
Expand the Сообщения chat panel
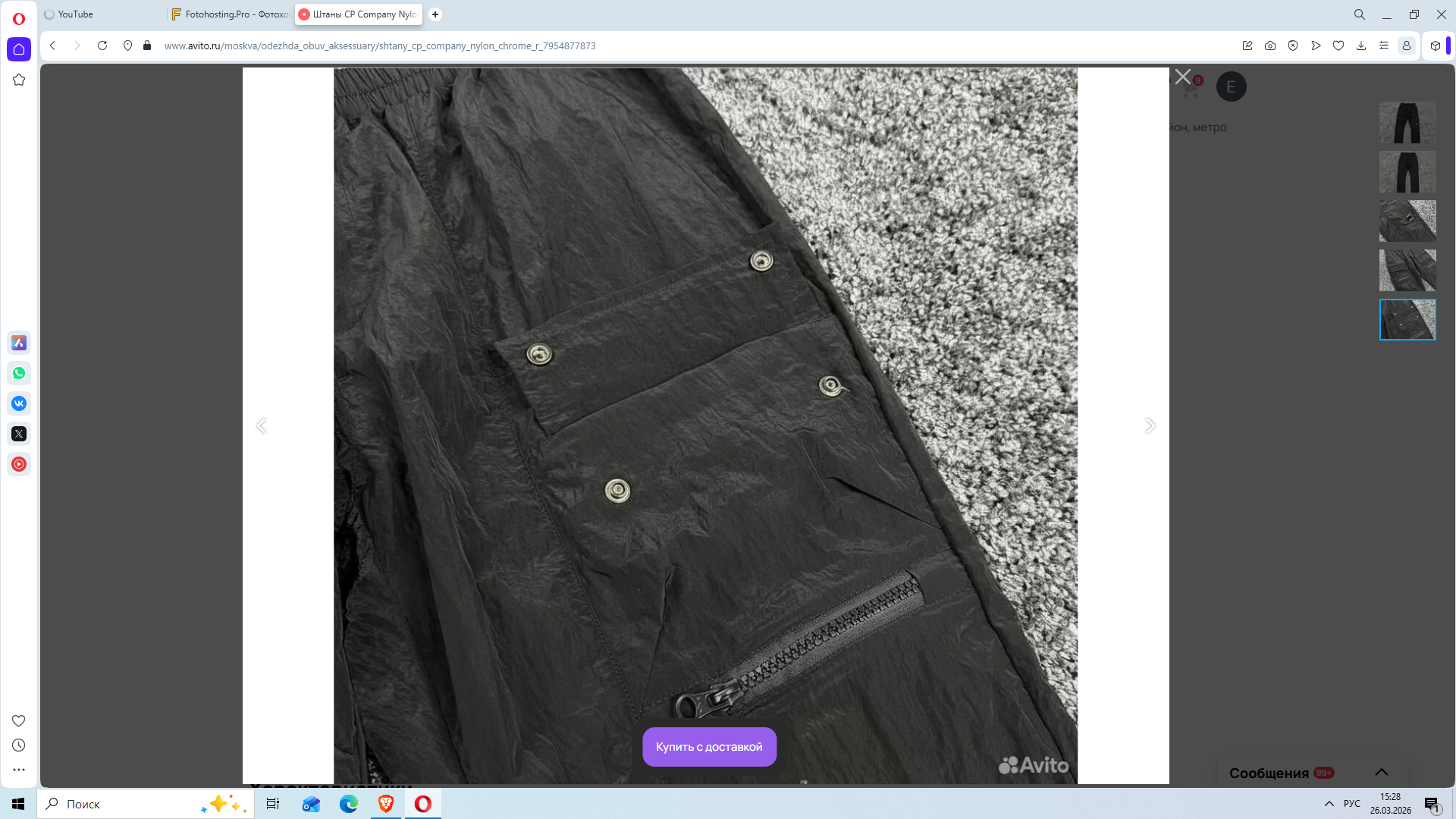coord(1381,773)
